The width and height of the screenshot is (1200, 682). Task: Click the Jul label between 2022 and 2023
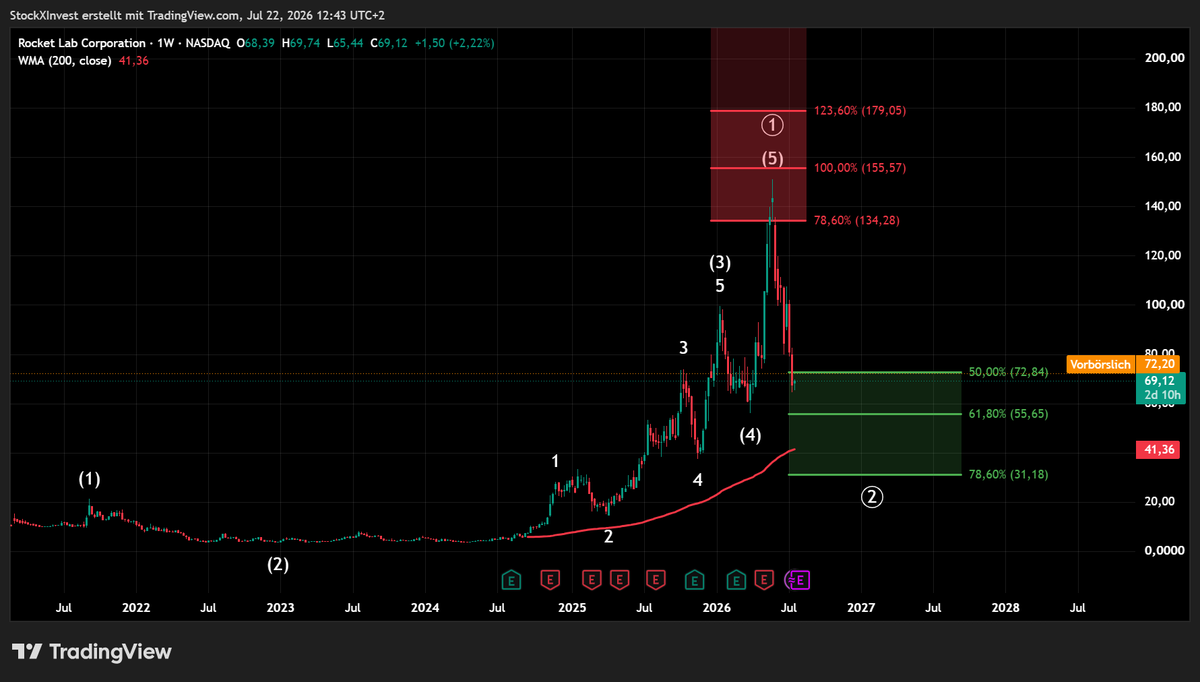pos(208,607)
